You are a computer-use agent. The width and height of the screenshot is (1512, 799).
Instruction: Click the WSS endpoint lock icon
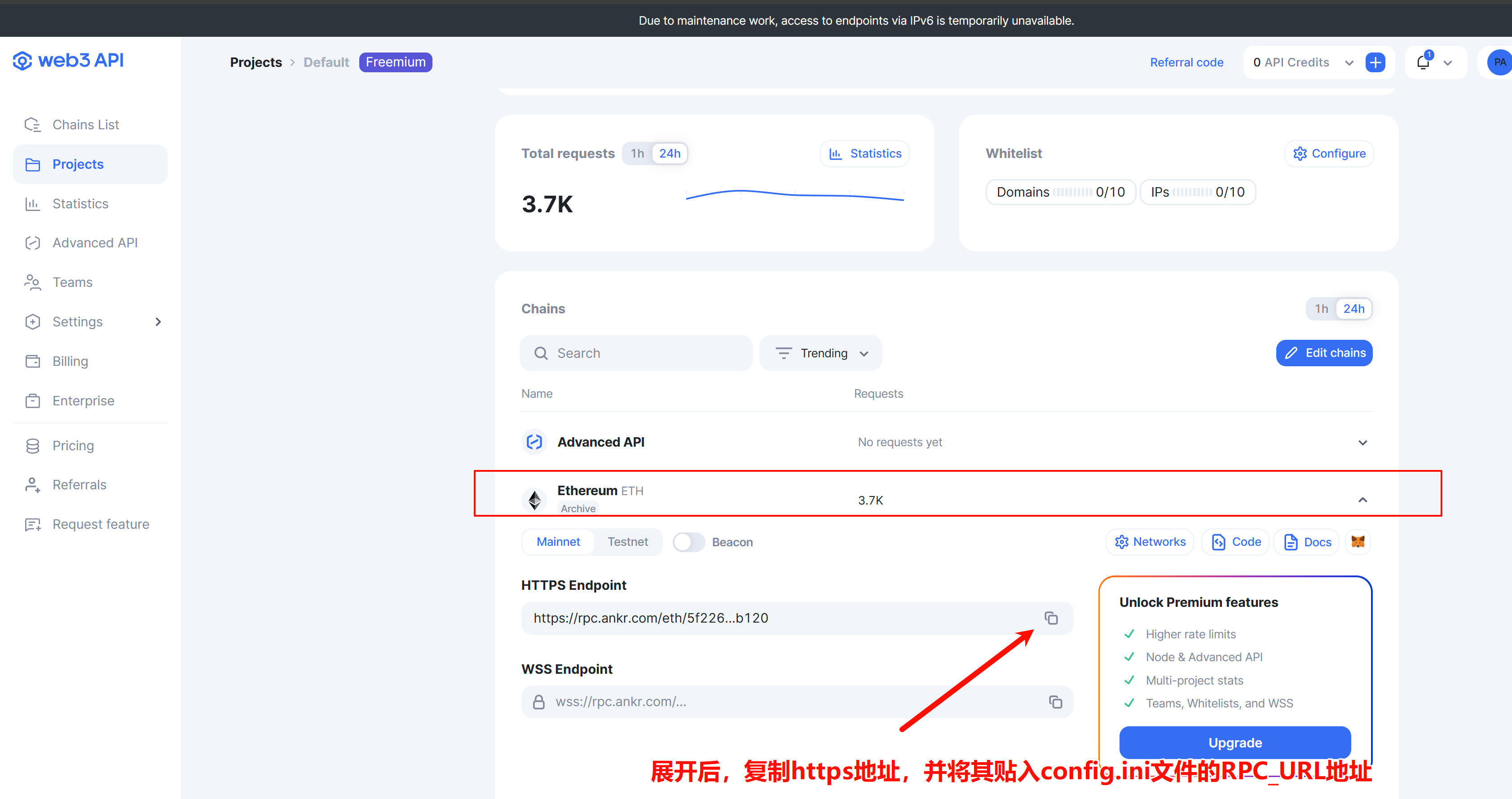[x=538, y=702]
